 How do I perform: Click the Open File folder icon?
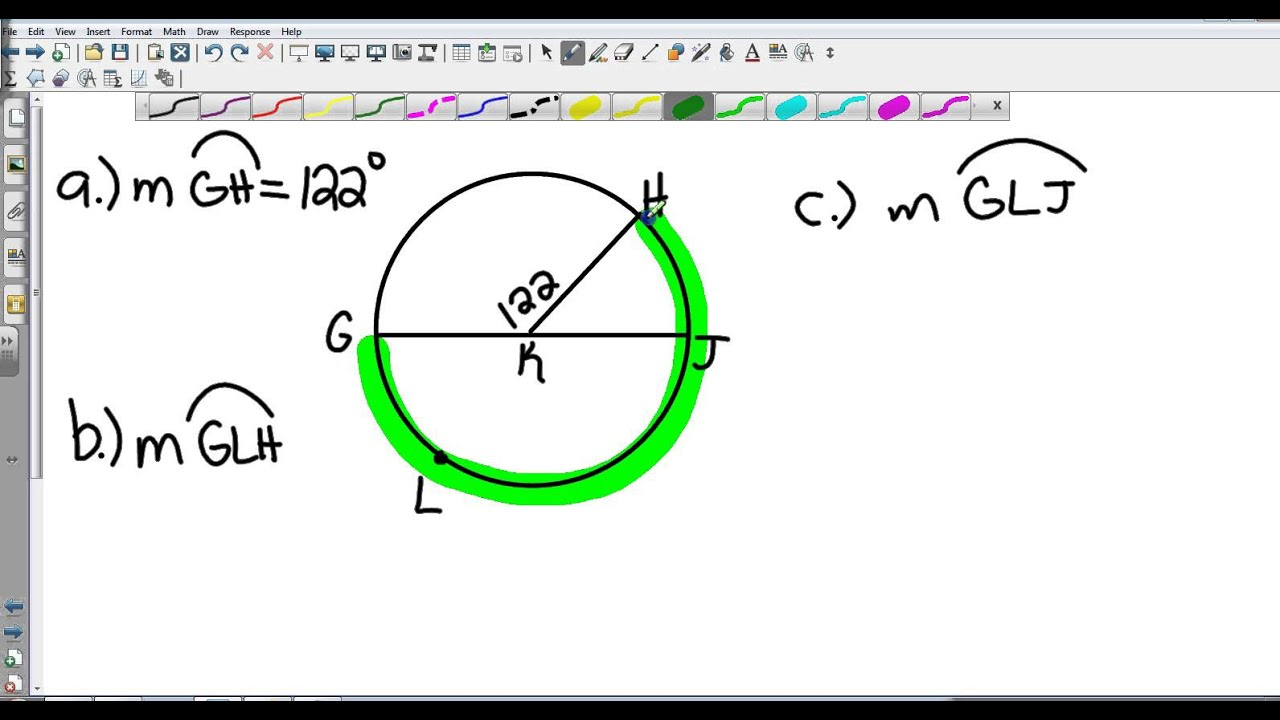coord(94,53)
